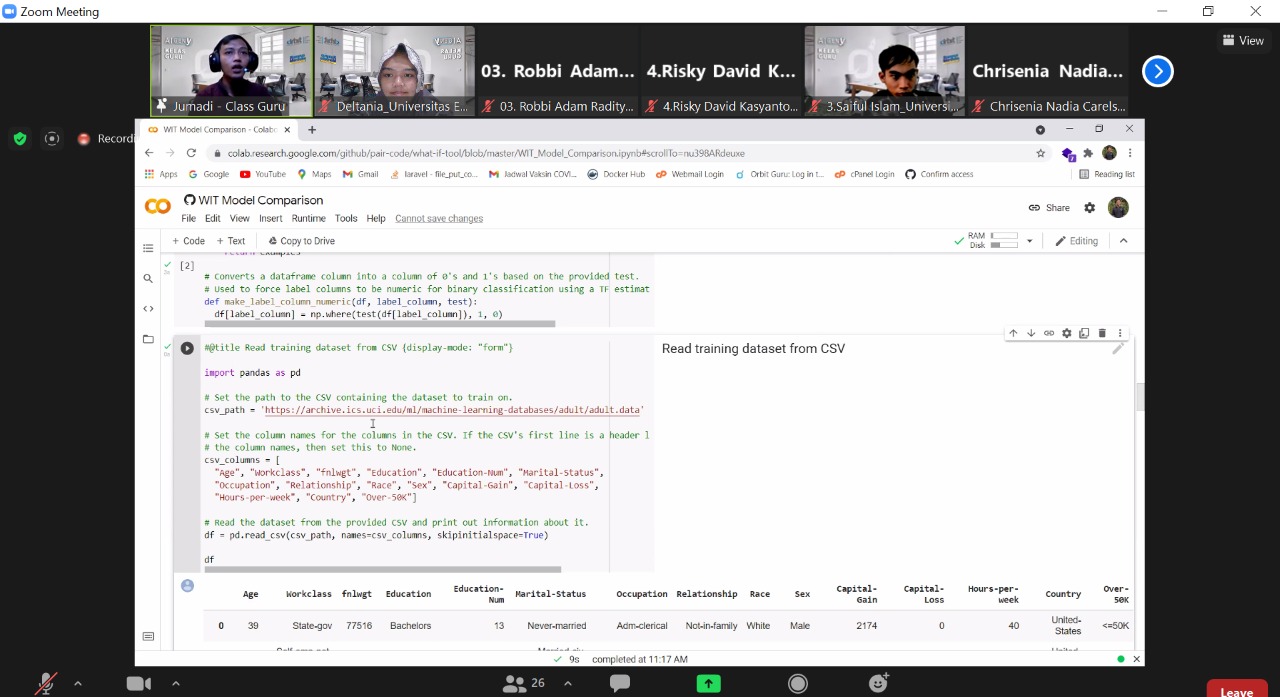
Task: Open the Colab Edit menu
Action: (x=213, y=218)
